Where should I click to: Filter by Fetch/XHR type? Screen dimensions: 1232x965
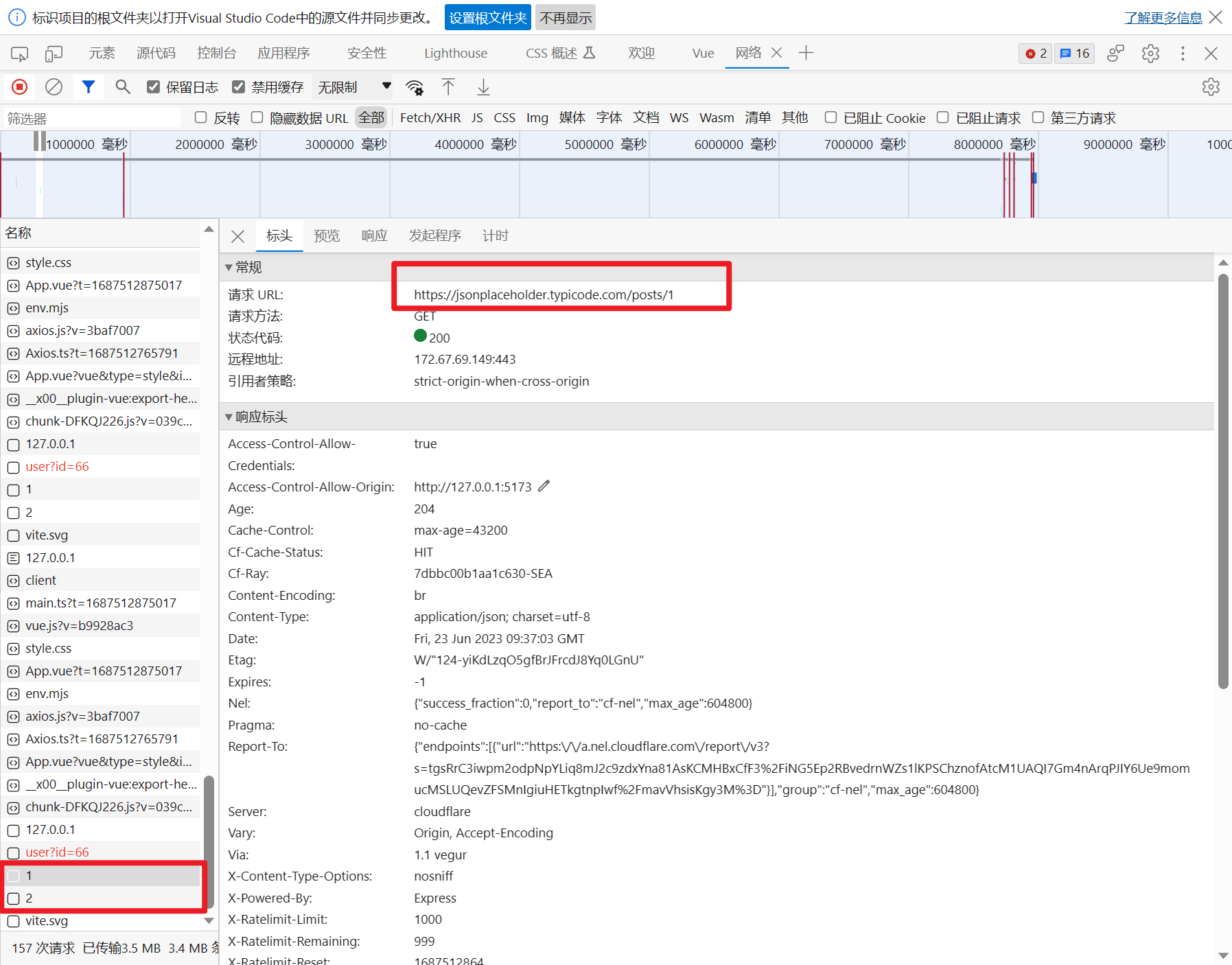tap(430, 117)
